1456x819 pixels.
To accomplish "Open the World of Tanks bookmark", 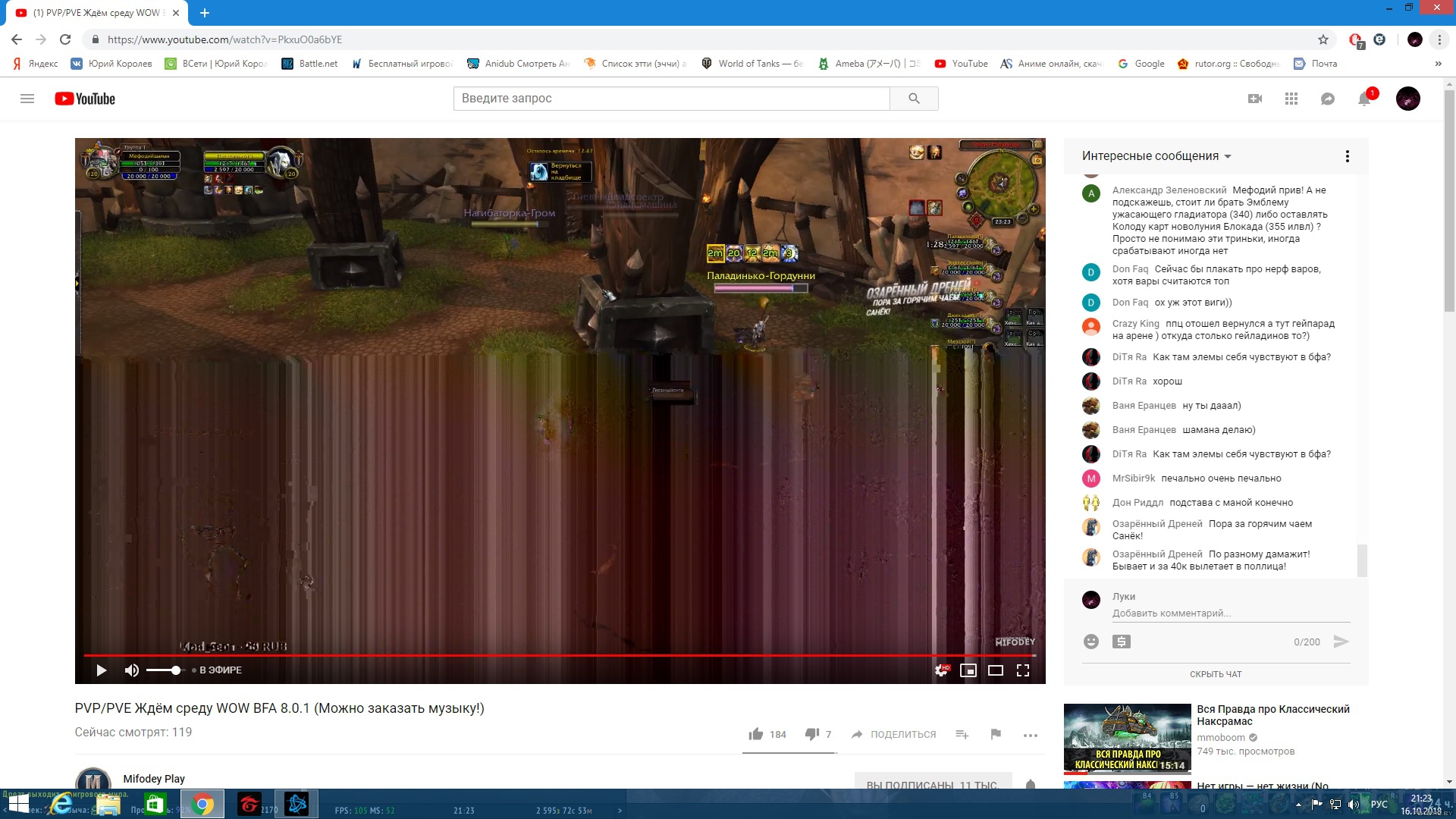I will point(752,64).
